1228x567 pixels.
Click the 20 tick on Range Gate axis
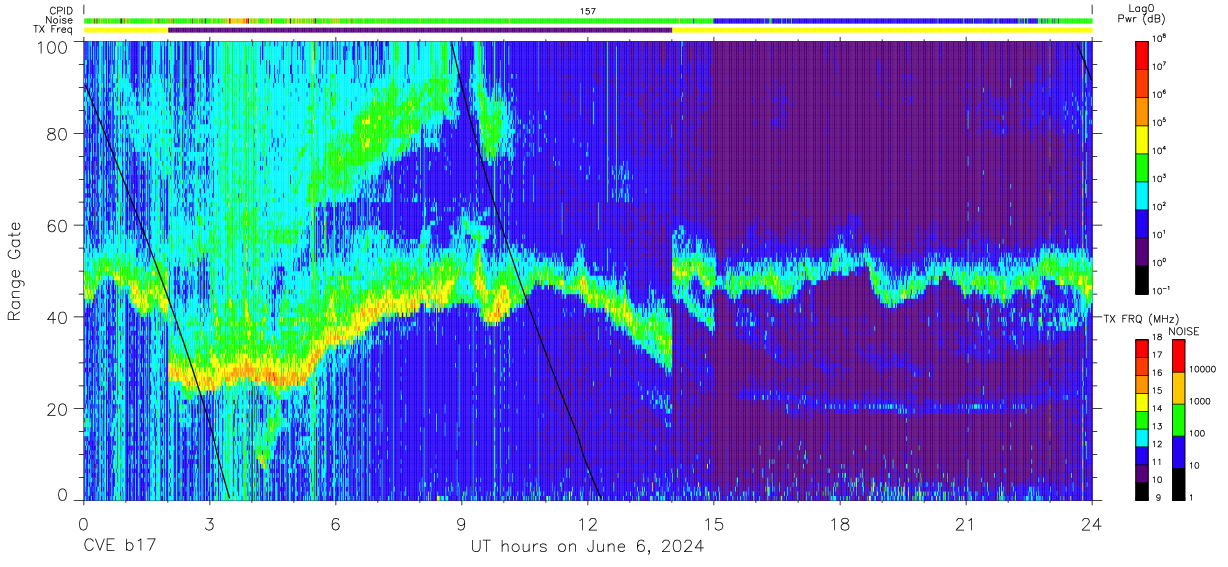click(x=58, y=408)
